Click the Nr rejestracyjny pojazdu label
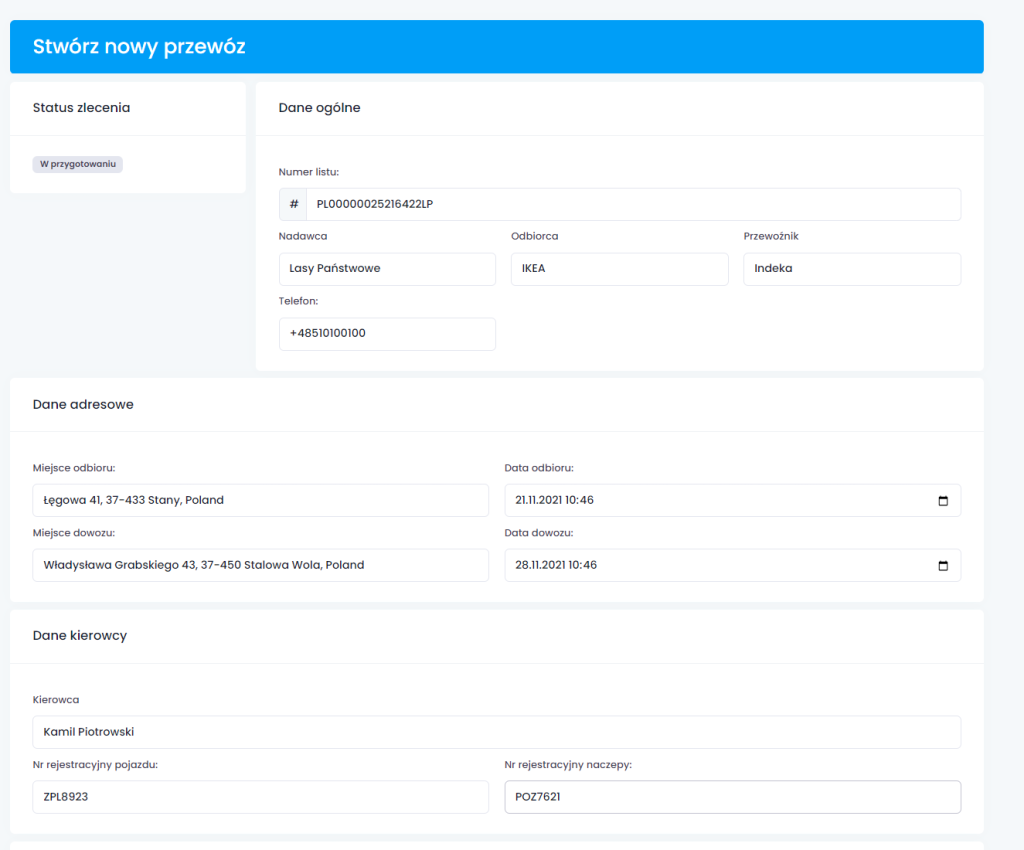Screen dimensions: 1024x850 point(95,764)
